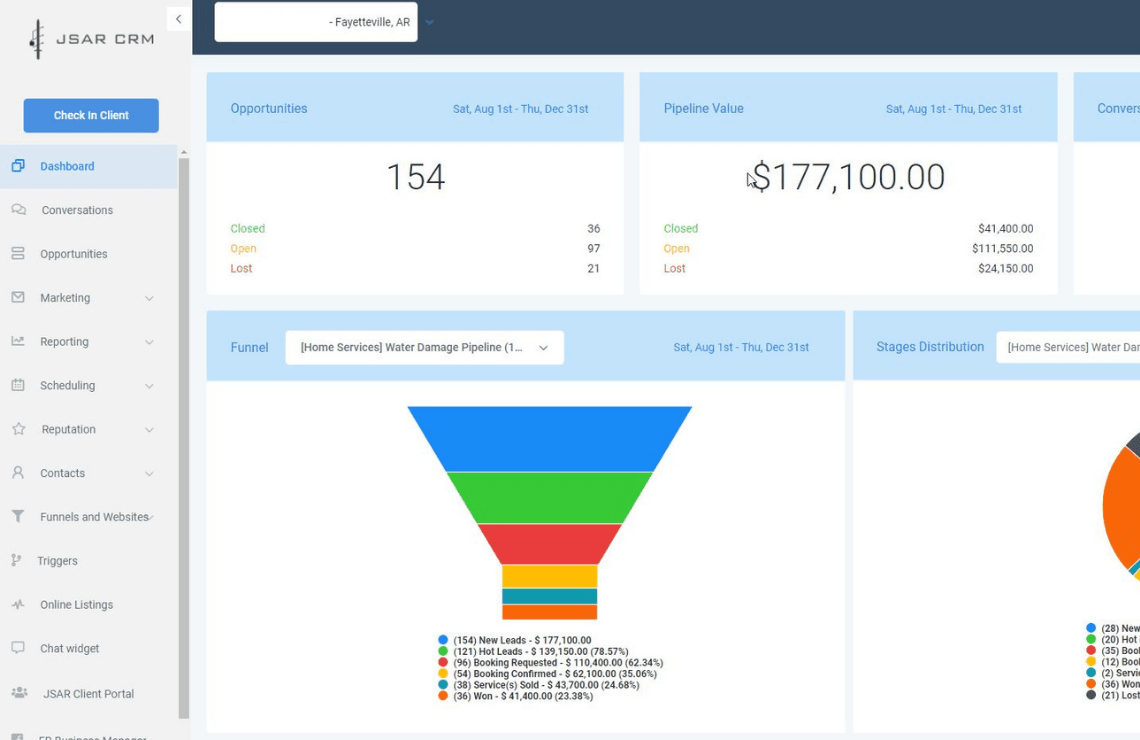This screenshot has width=1140, height=740.
Task: Open the Fayetteville, AR location selector
Action: 316,22
